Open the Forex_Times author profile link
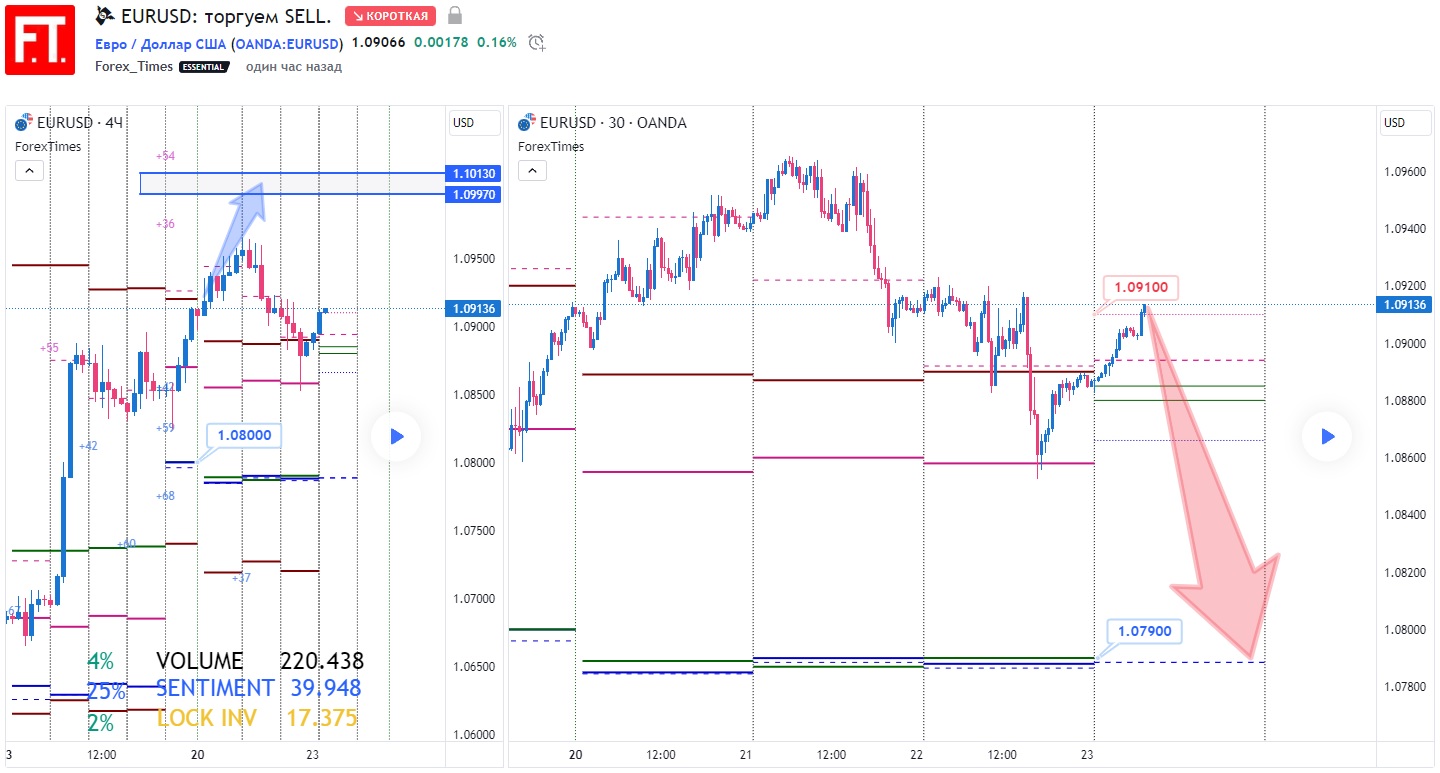Screen dimensions: 1440x773 (x=134, y=66)
